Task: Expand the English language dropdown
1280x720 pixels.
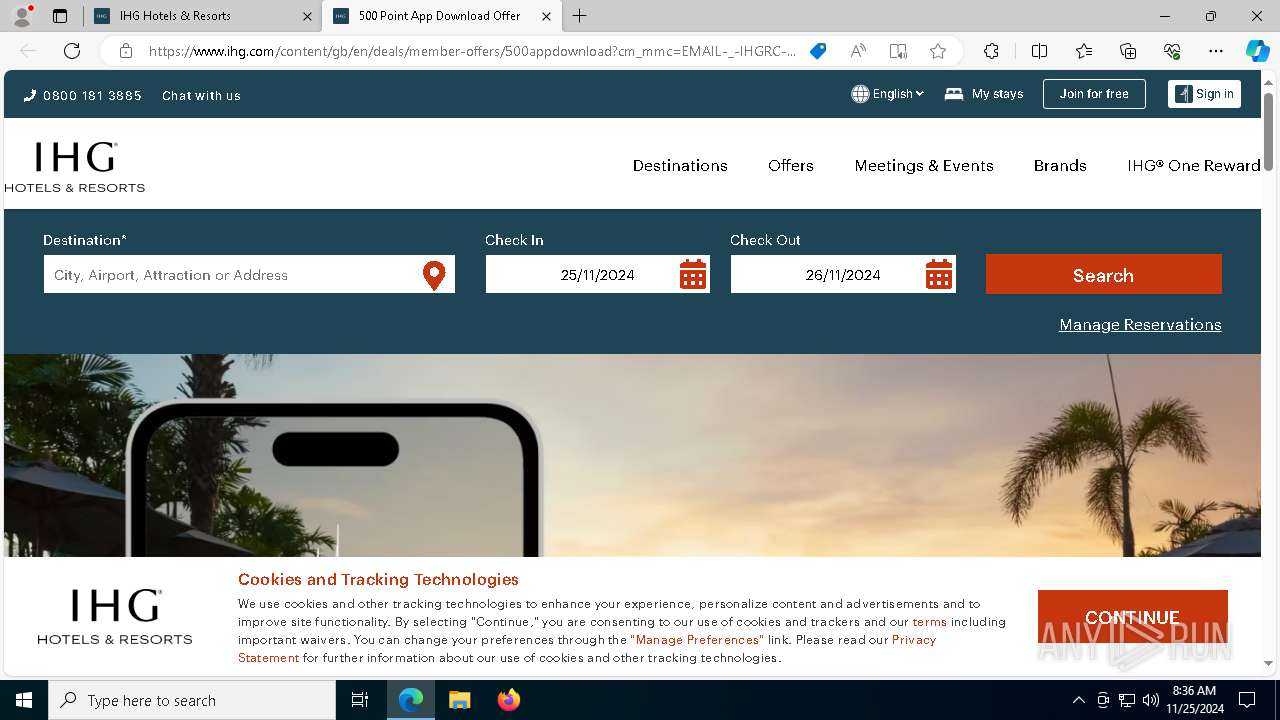Action: click(x=888, y=94)
